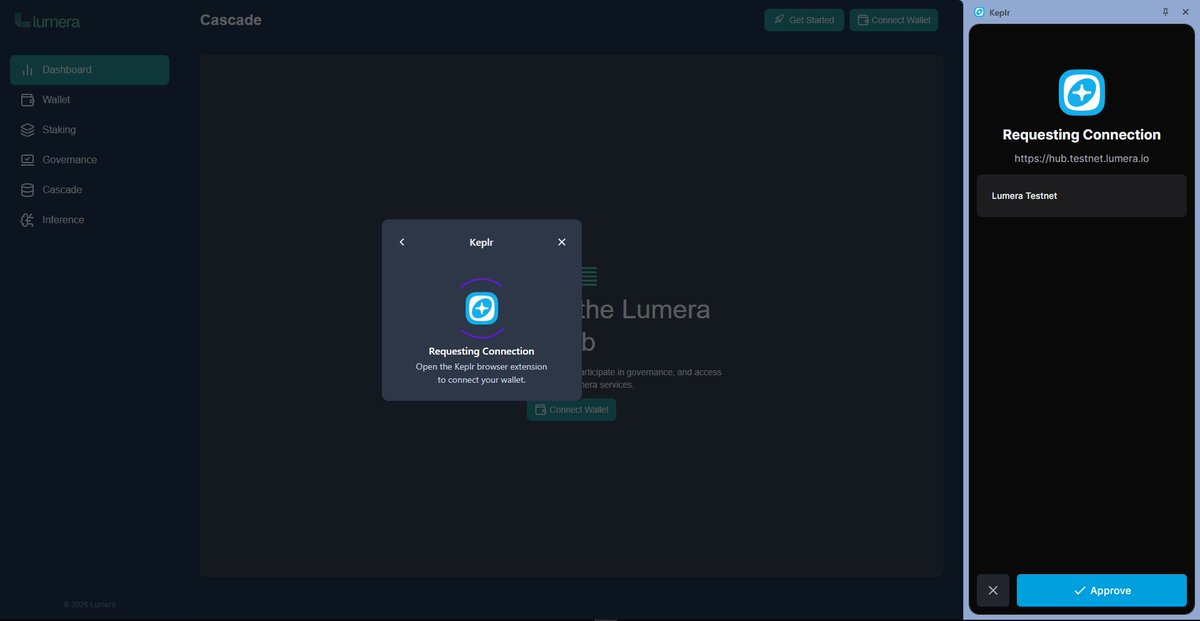Screen dimensions: 1200x621
Task: Click the Get Started button
Action: [804, 20]
